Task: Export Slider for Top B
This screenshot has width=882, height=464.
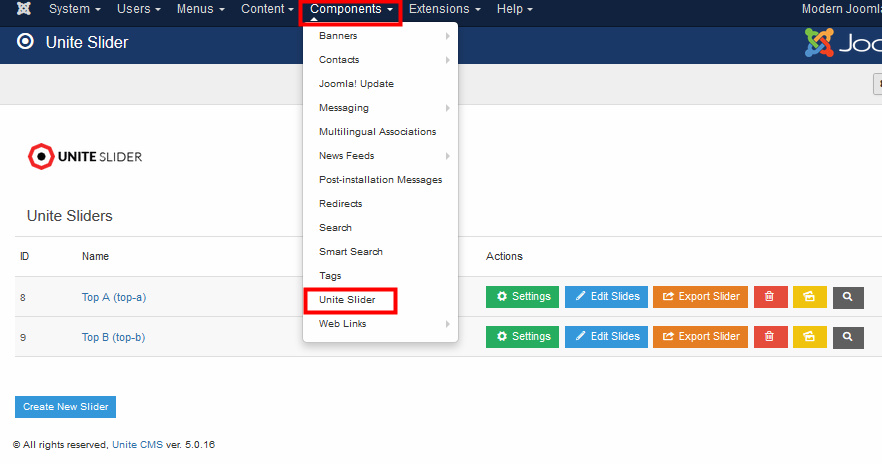Action: 700,336
